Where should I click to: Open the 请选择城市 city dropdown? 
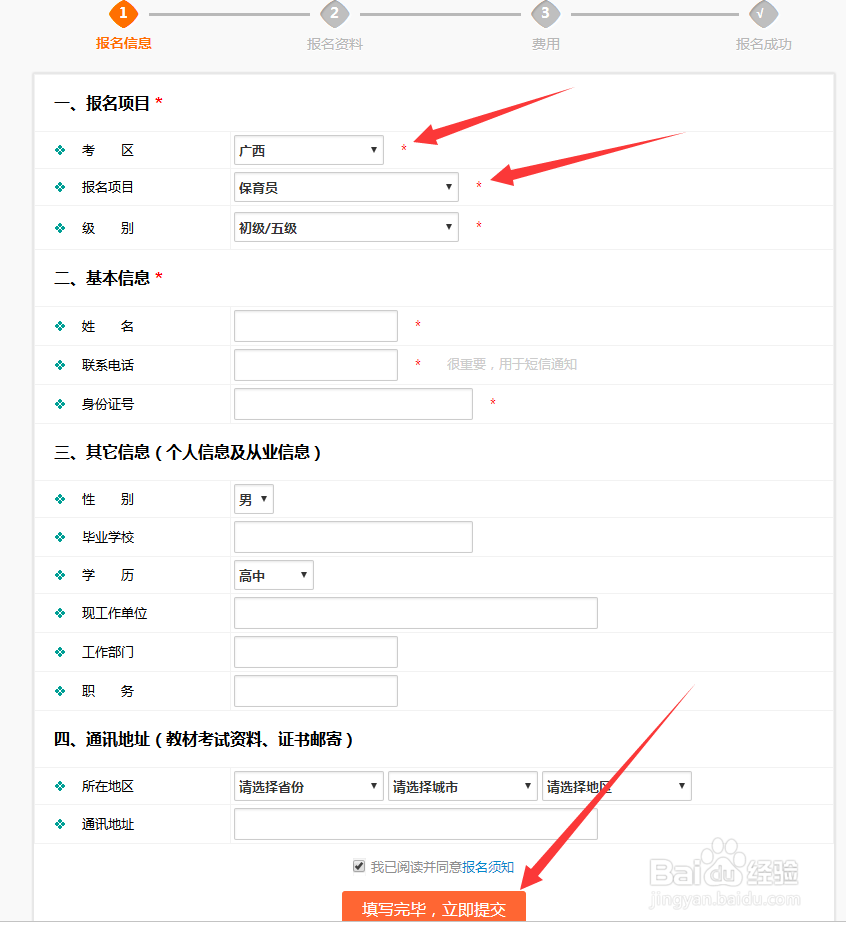[x=461, y=786]
